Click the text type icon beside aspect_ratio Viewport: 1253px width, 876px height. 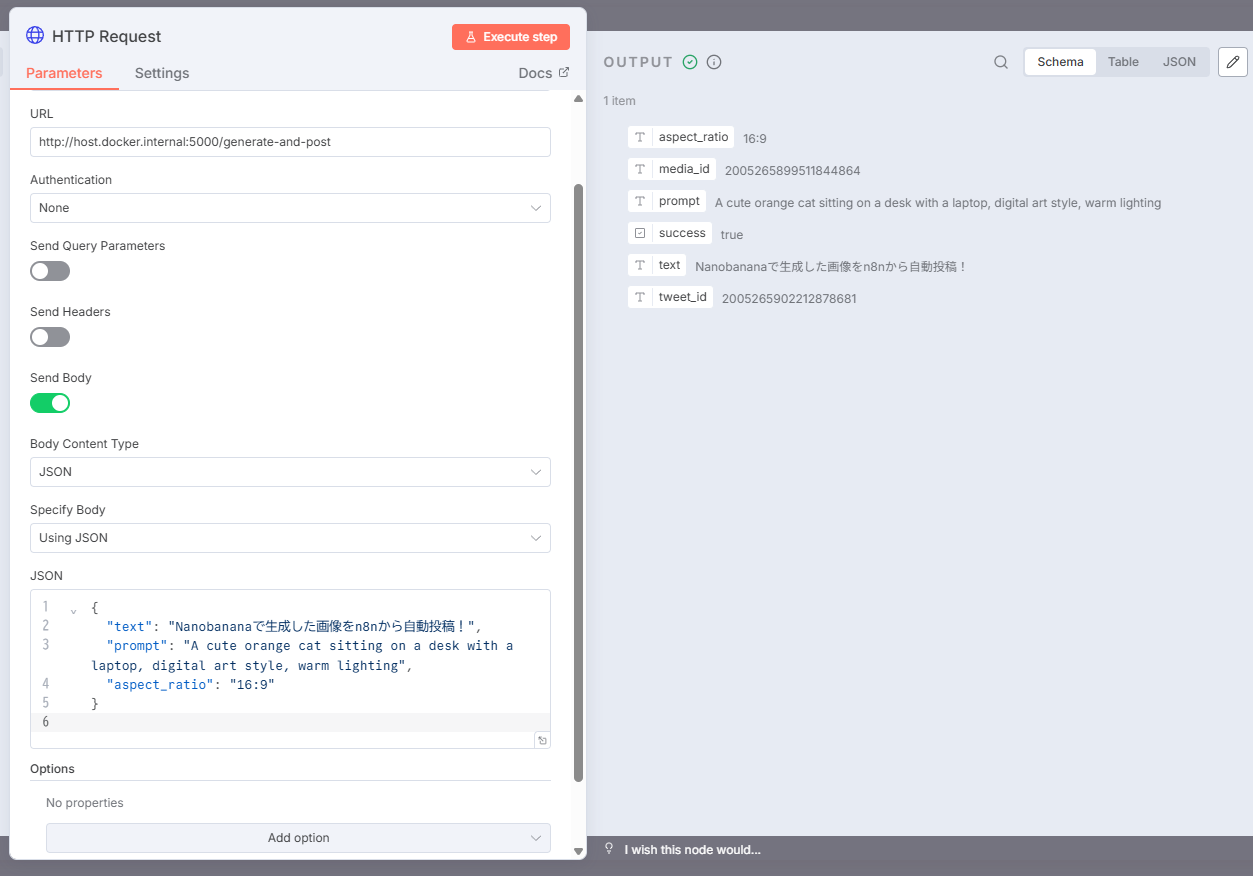pyautogui.click(x=640, y=137)
